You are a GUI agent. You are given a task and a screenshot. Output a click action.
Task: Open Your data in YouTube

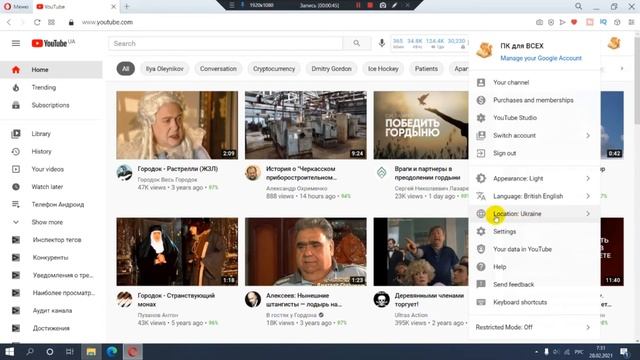(x=534, y=249)
